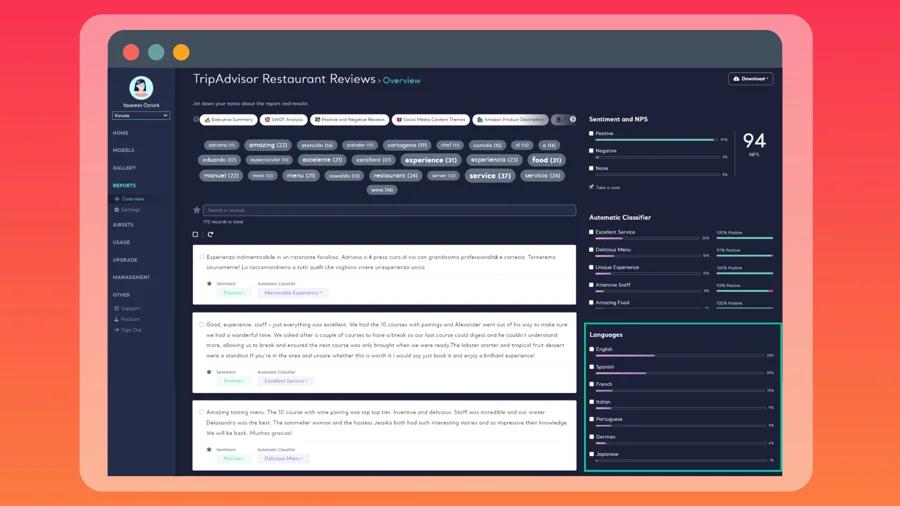This screenshot has width=900, height=506.
Task: Go to HOME in sidebar
Action: [x=121, y=133]
